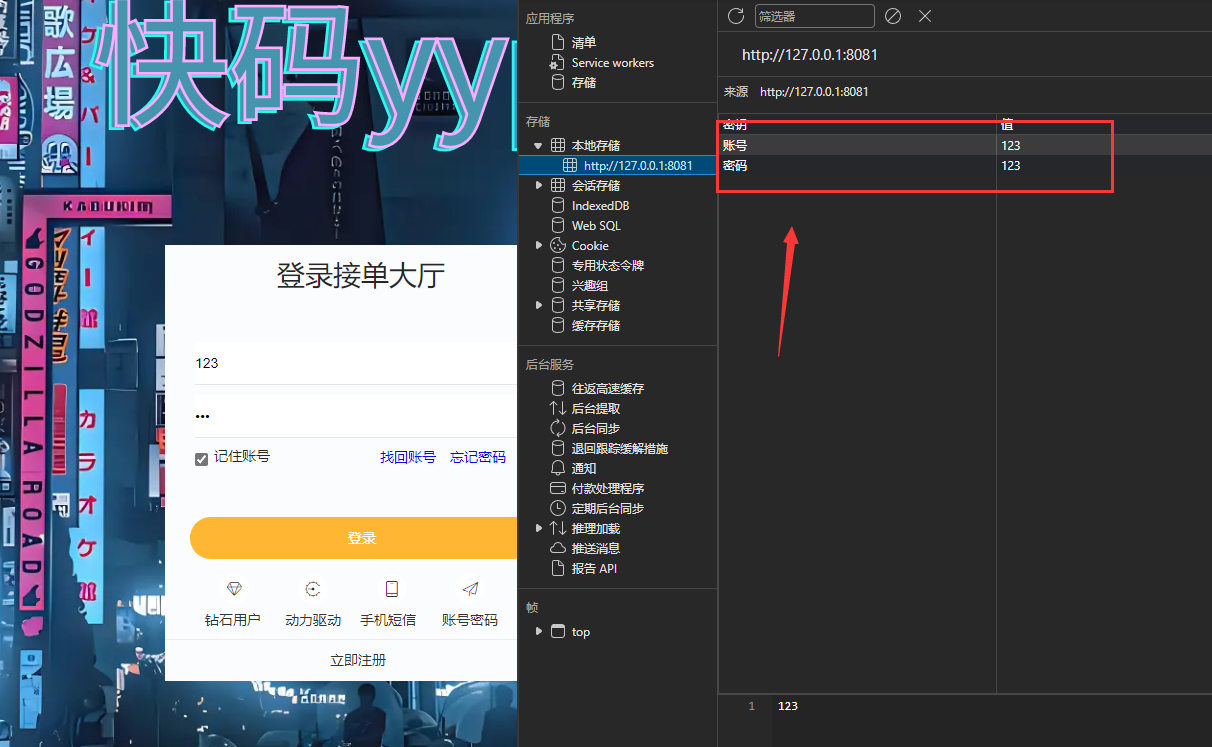This screenshot has width=1212, height=747.
Task: Open 后台同步 background service
Action: (596, 429)
